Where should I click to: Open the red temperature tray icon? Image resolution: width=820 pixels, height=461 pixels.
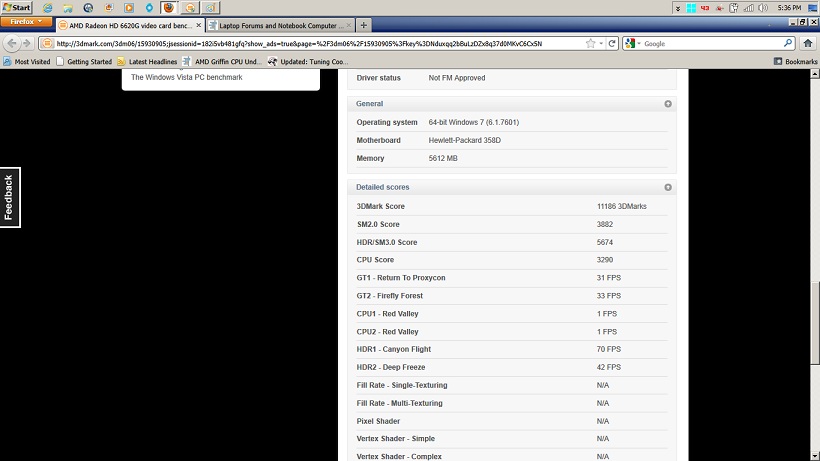pos(705,8)
